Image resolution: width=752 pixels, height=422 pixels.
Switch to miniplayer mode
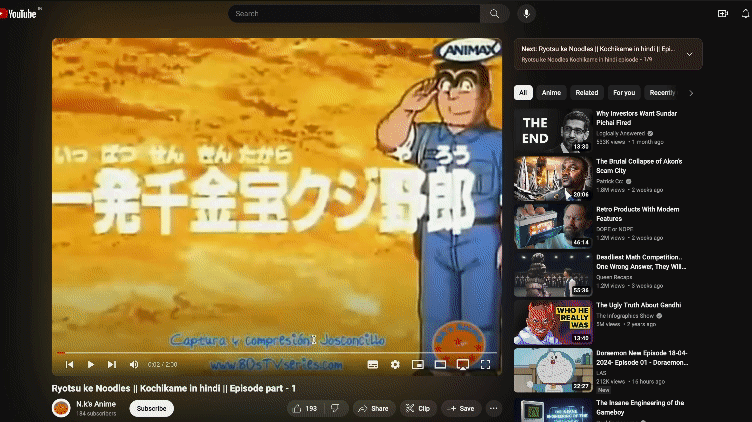[x=418, y=364]
